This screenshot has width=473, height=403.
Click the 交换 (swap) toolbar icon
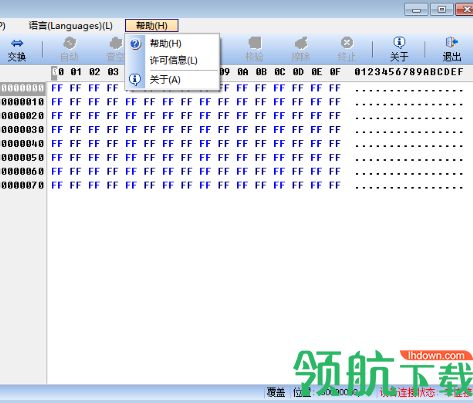pyautogui.click(x=17, y=50)
